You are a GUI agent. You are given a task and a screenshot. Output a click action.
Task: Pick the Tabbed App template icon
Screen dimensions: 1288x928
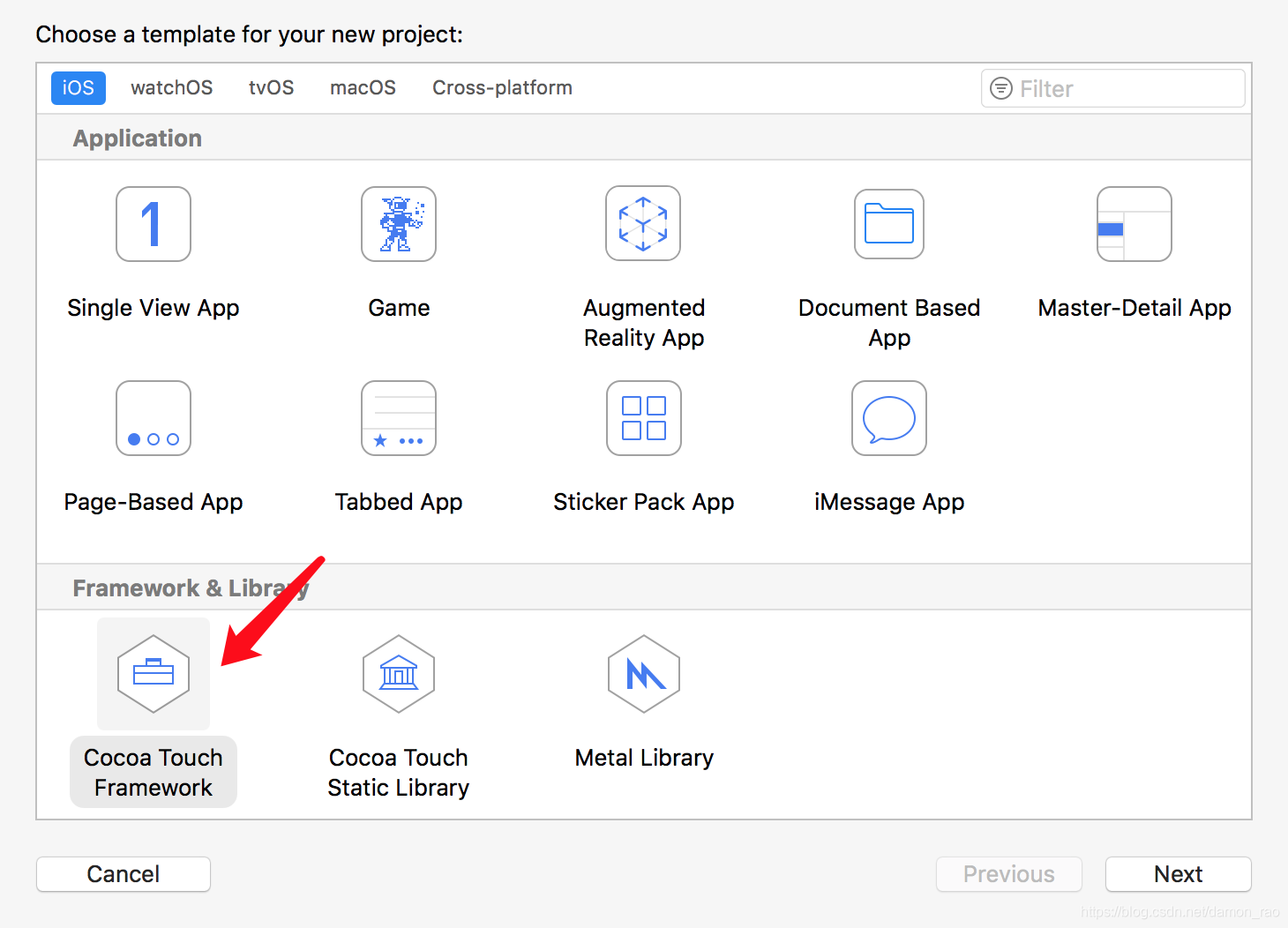coord(399,418)
